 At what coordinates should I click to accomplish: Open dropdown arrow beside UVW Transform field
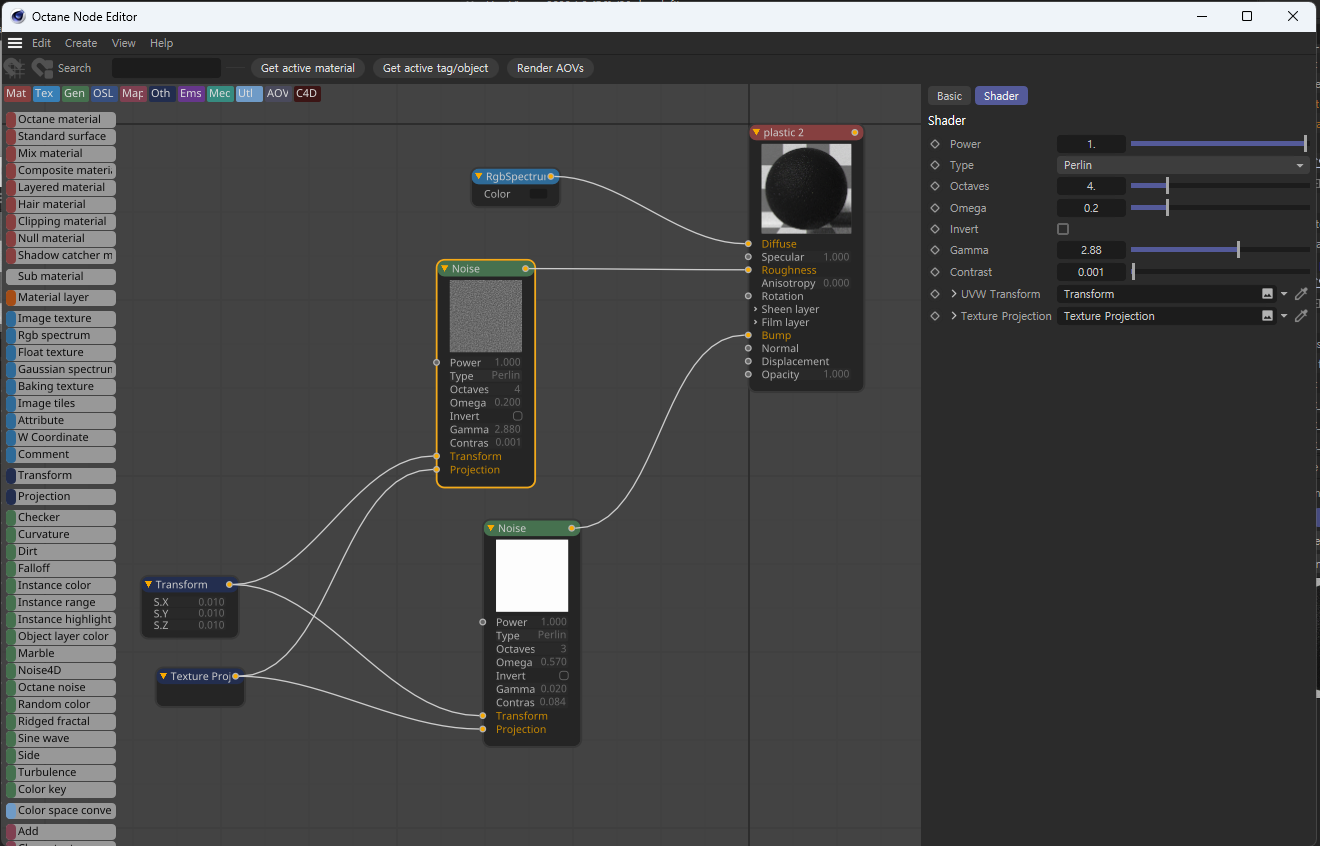coord(1284,294)
